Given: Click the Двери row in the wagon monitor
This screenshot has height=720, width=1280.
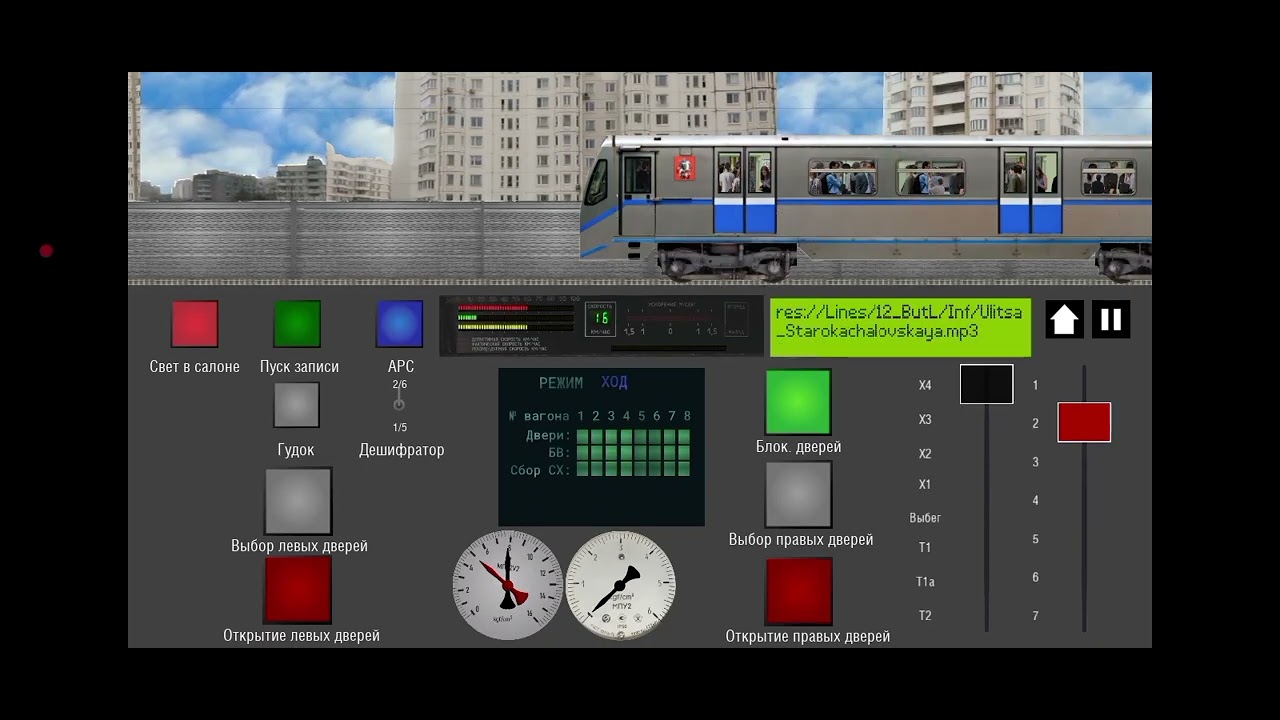Looking at the screenshot, I should pyautogui.click(x=607, y=437).
